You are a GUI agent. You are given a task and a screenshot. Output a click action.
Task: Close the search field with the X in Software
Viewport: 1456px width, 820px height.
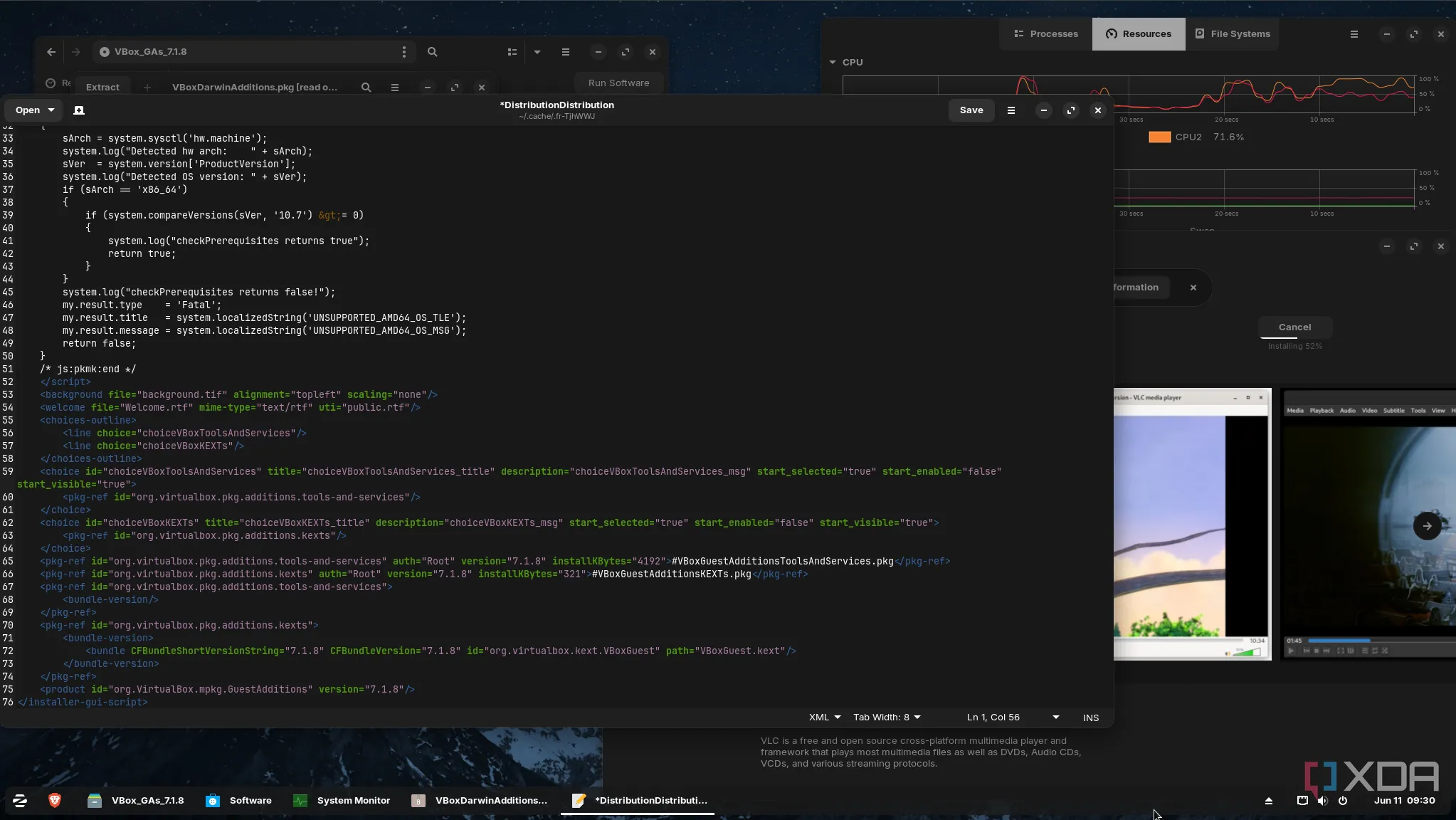click(1193, 288)
